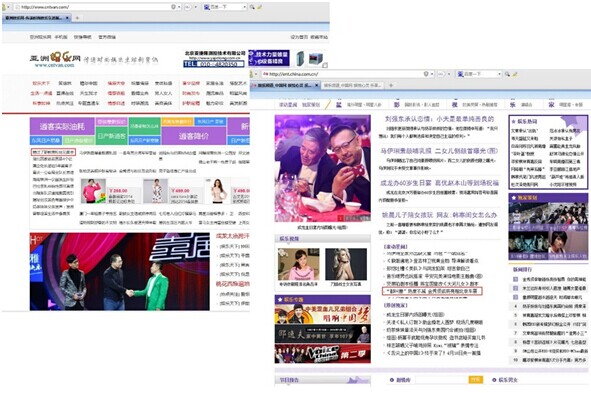Screen dimensions: 591x393
Task: Open main photo of two men at banquet
Action: 323,168
